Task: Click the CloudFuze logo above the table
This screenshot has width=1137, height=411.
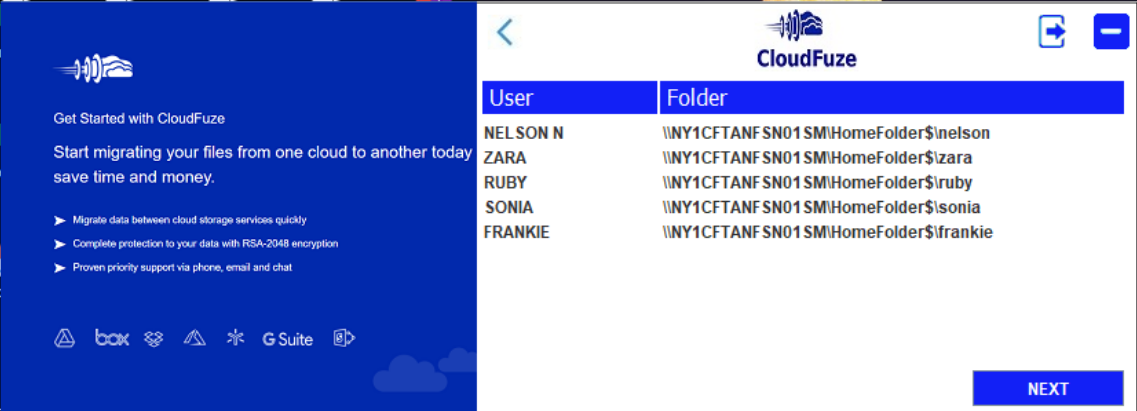Action: coord(806,40)
